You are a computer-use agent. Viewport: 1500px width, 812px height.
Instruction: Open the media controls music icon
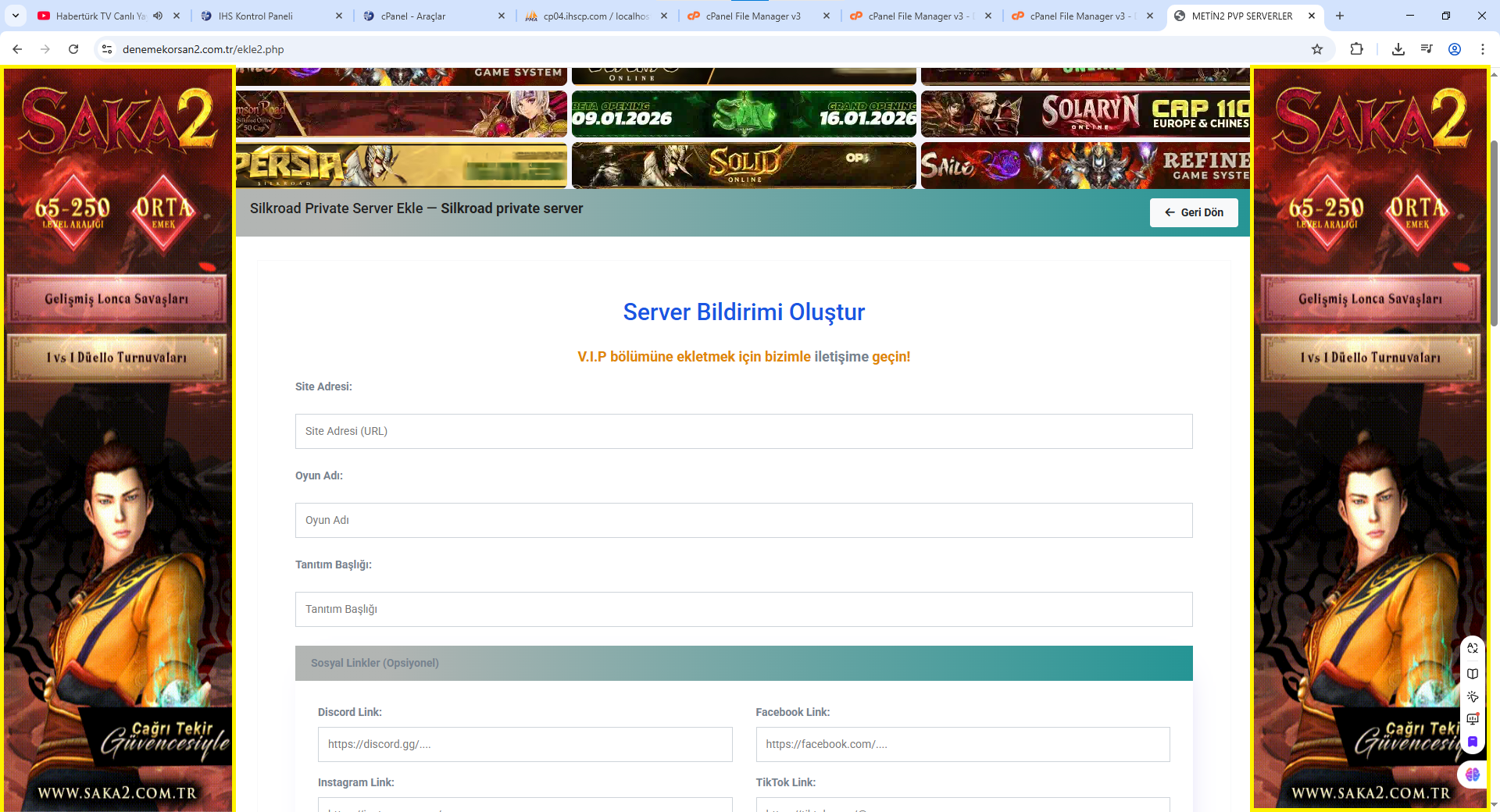pyautogui.click(x=1426, y=49)
